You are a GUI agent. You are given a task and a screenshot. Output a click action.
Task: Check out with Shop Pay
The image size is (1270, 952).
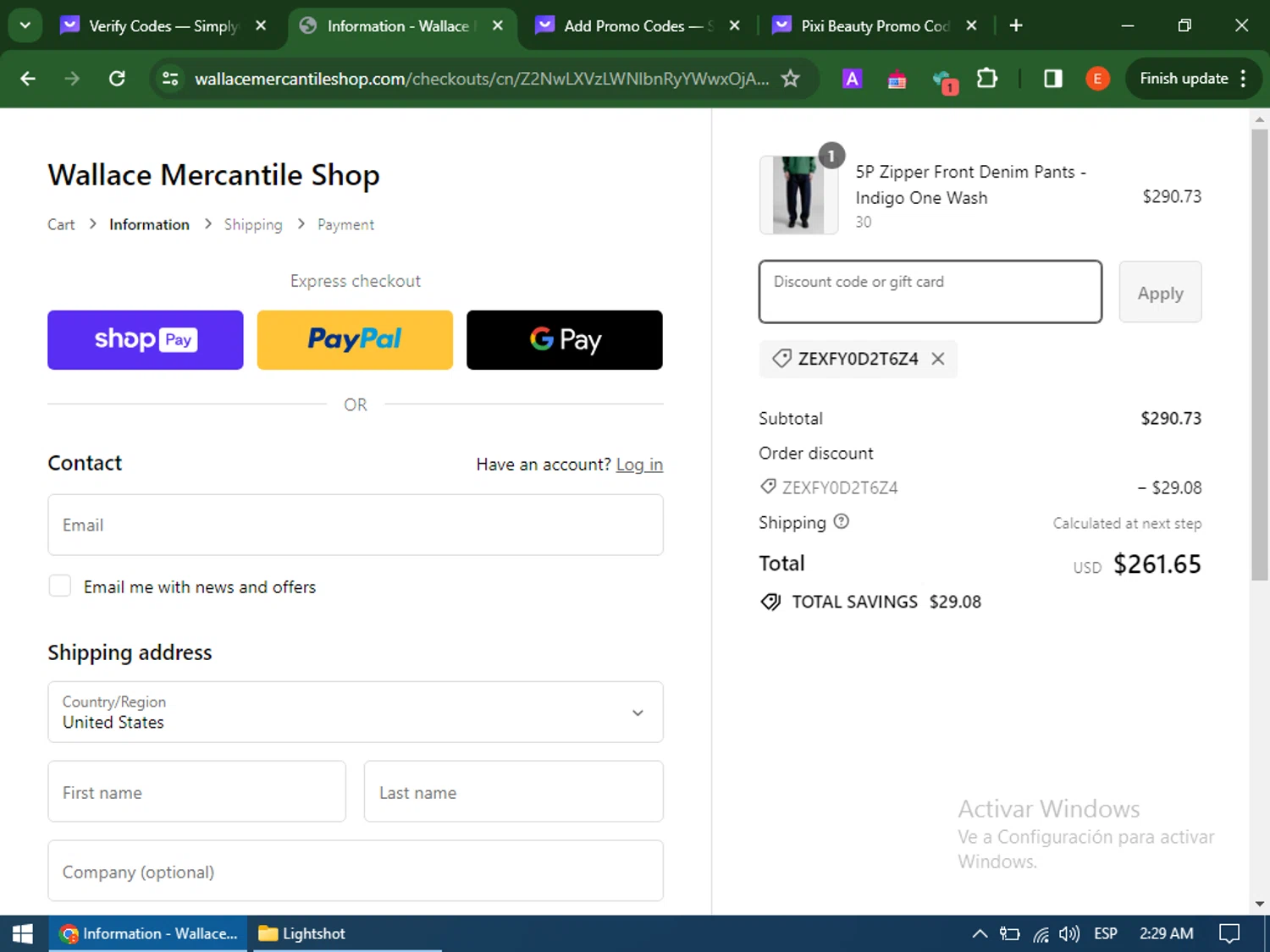(x=146, y=339)
